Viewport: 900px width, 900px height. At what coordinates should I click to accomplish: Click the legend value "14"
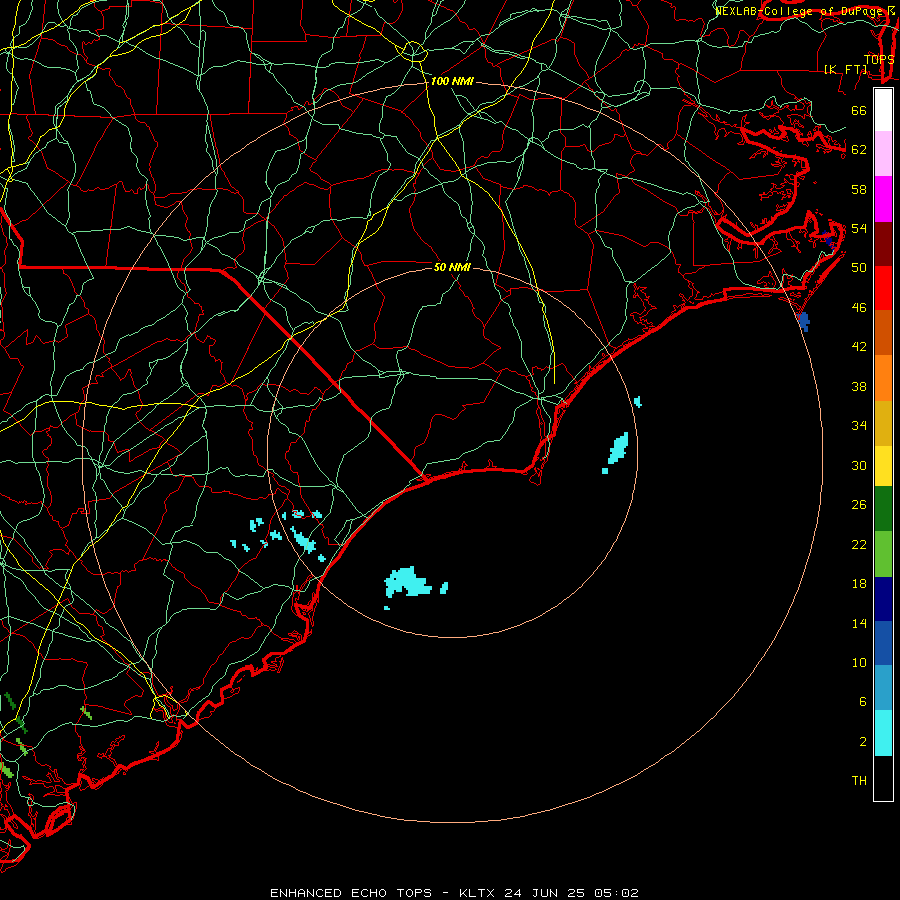pyautogui.click(x=859, y=623)
